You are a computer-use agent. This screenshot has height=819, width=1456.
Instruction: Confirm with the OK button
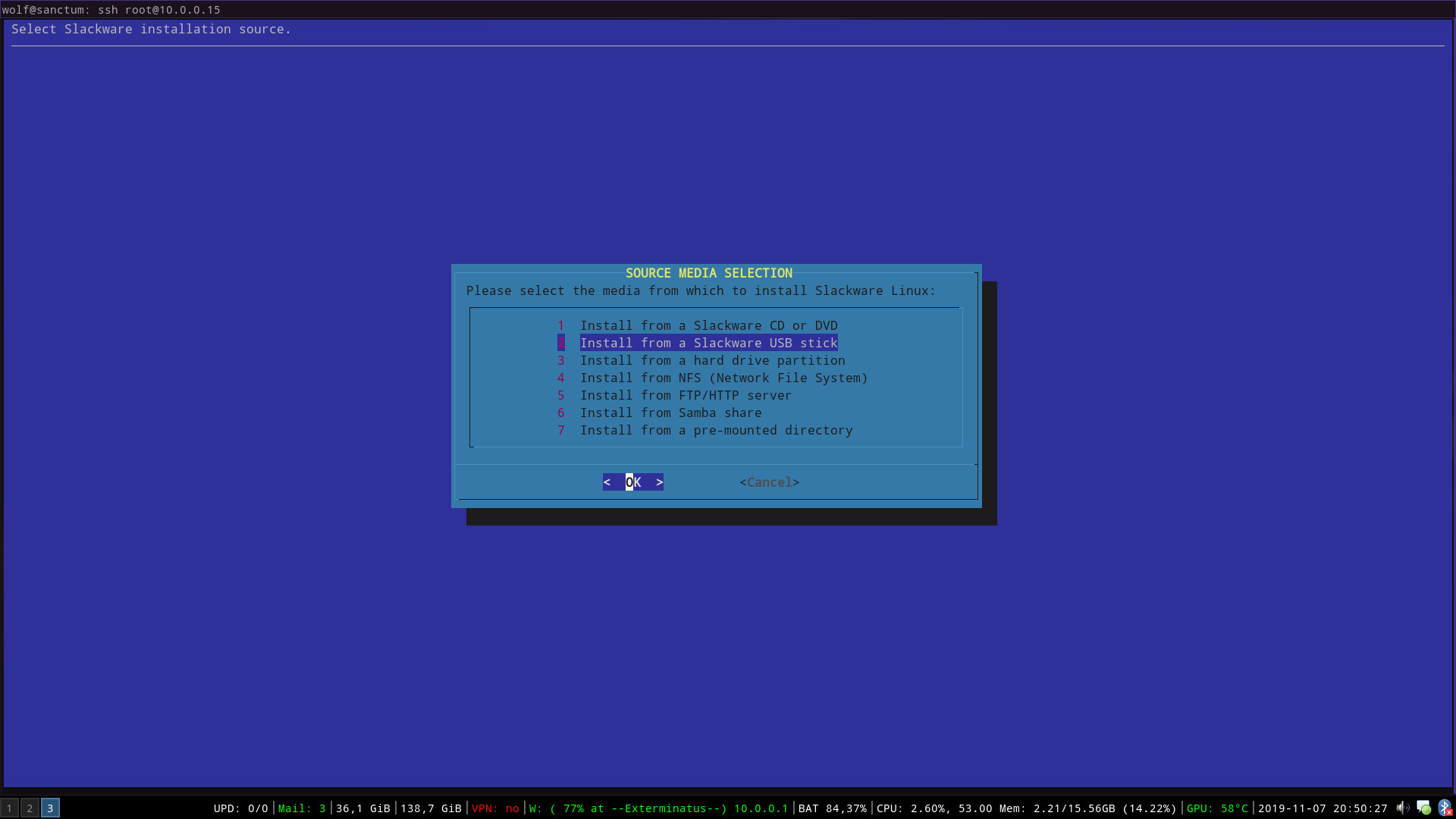(633, 482)
